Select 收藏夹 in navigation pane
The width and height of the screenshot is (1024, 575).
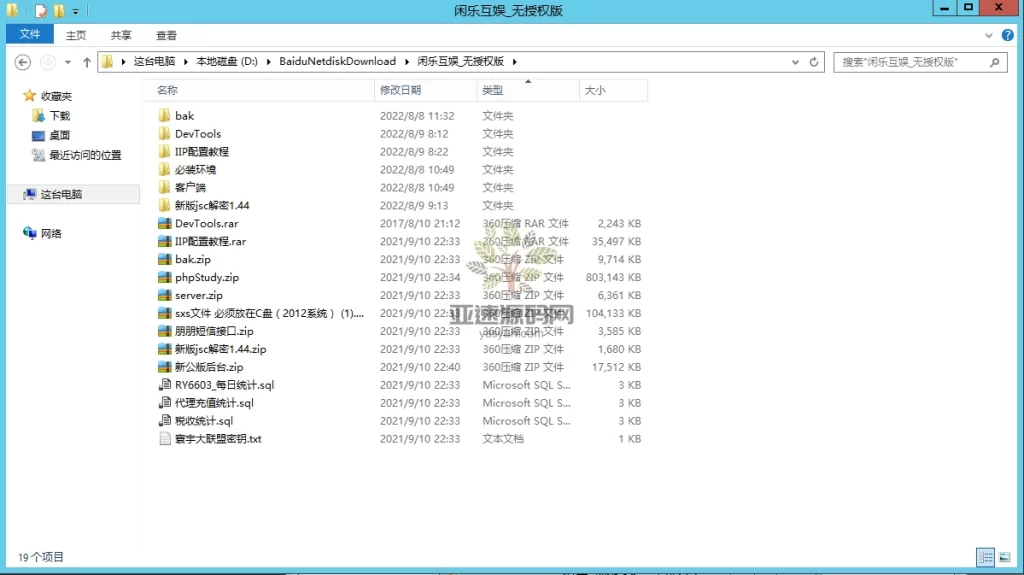pos(56,96)
